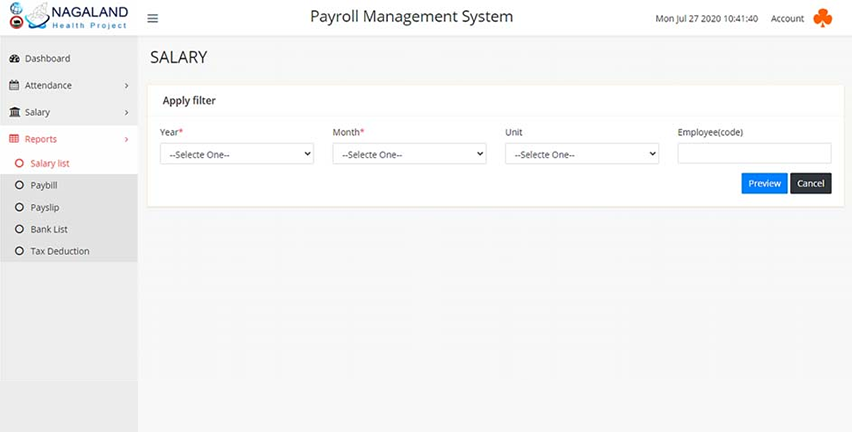Click the Employee(code) text field
The height and width of the screenshot is (432, 852).
pyautogui.click(x=754, y=154)
